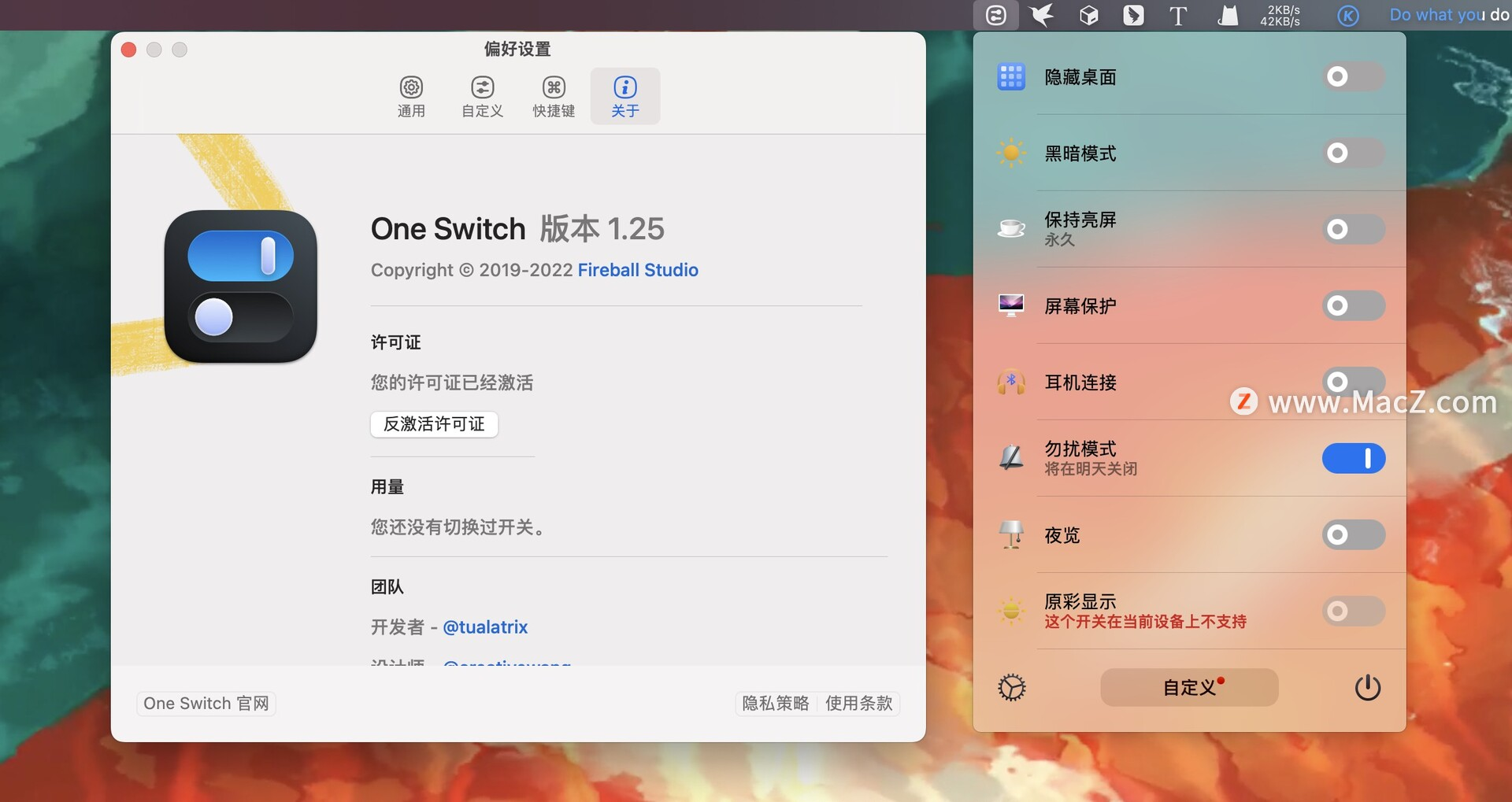1512x802 pixels.
Task: Open settings via the gear icon
Action: 1012,686
